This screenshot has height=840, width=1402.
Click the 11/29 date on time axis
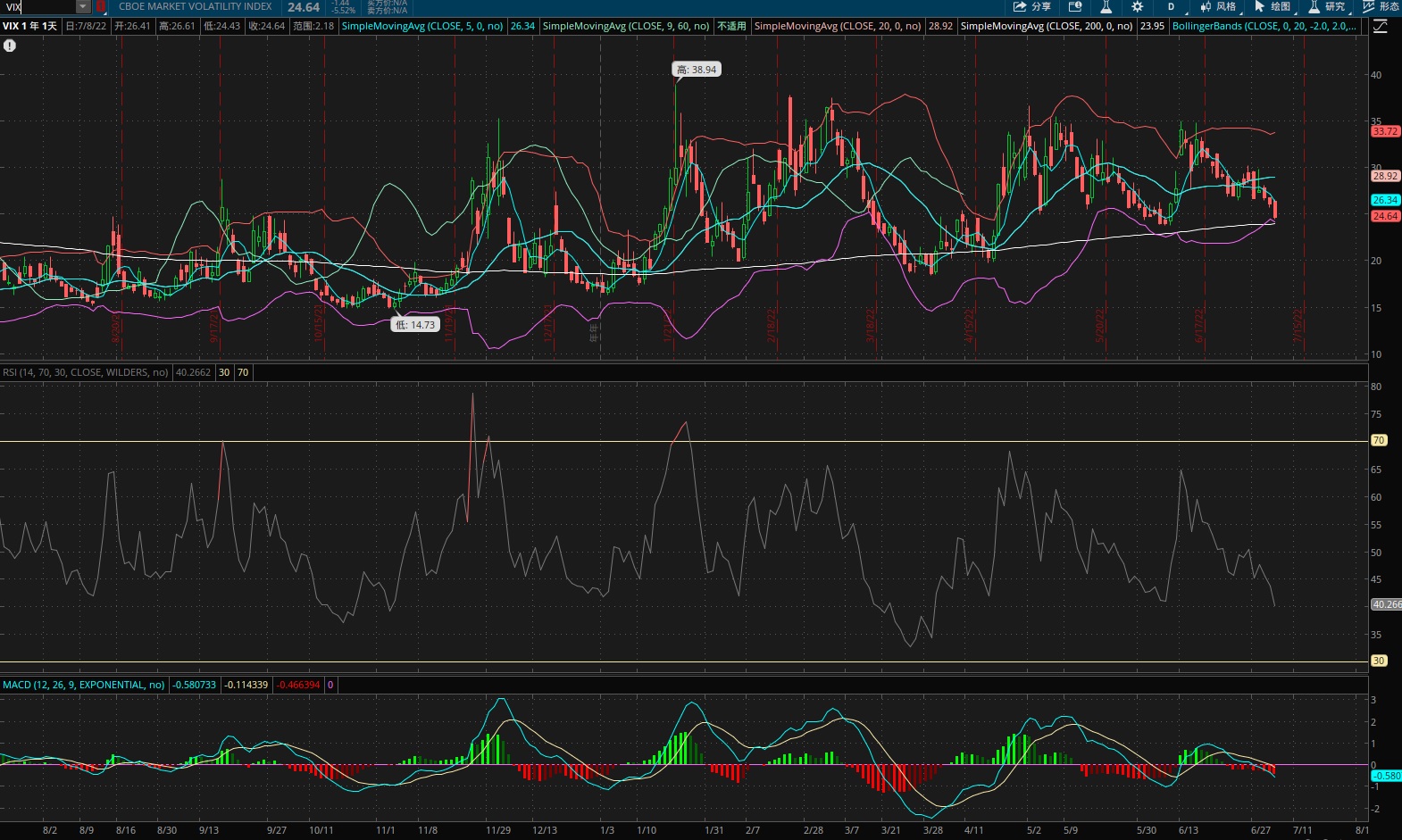click(x=498, y=830)
